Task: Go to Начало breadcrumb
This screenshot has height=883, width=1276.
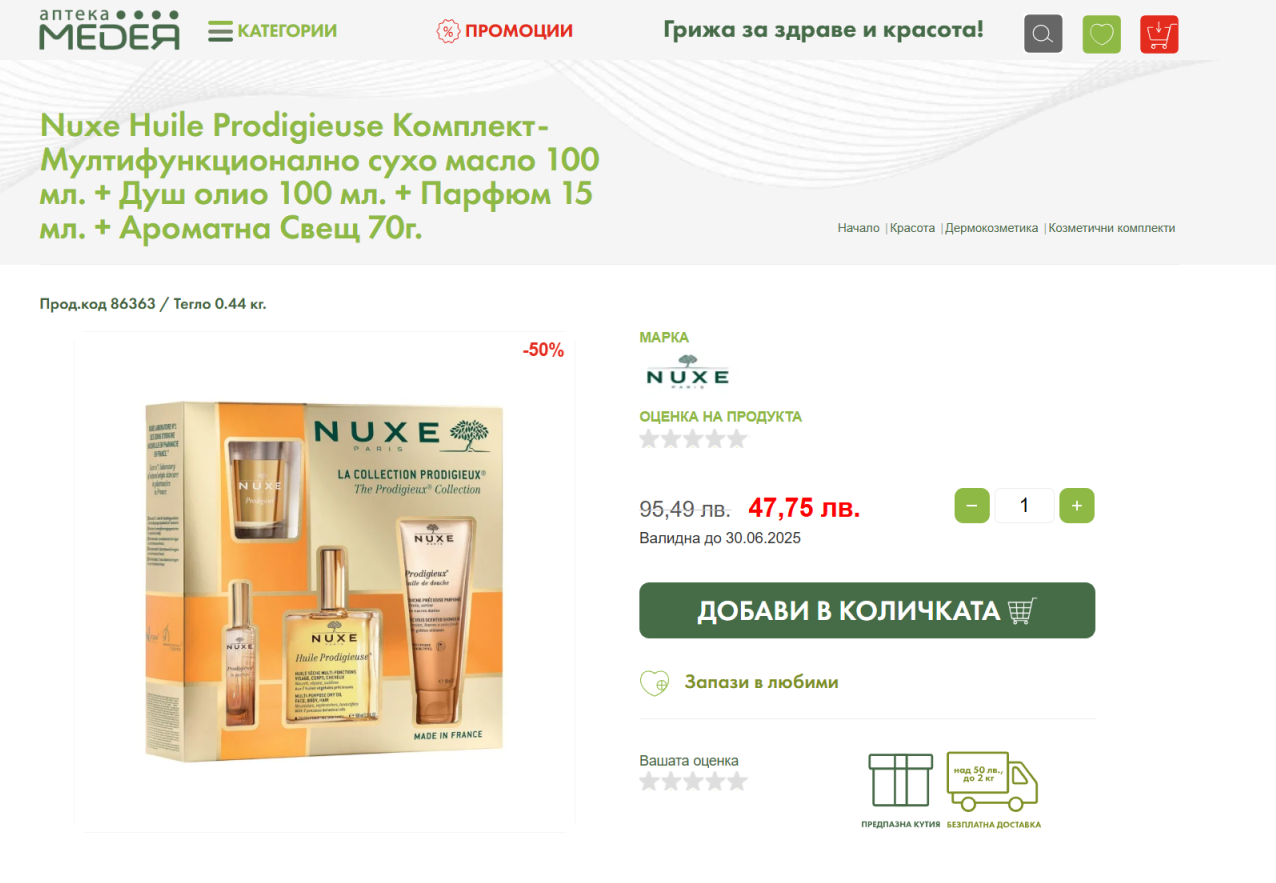Action: [858, 228]
